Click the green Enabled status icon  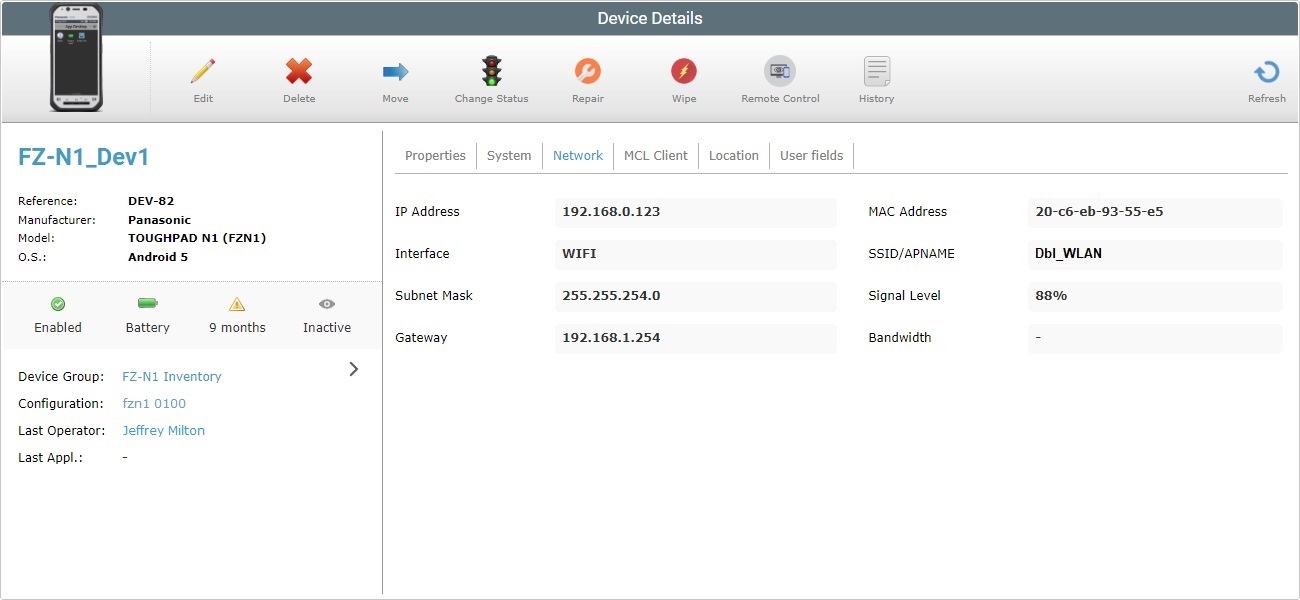(x=58, y=304)
